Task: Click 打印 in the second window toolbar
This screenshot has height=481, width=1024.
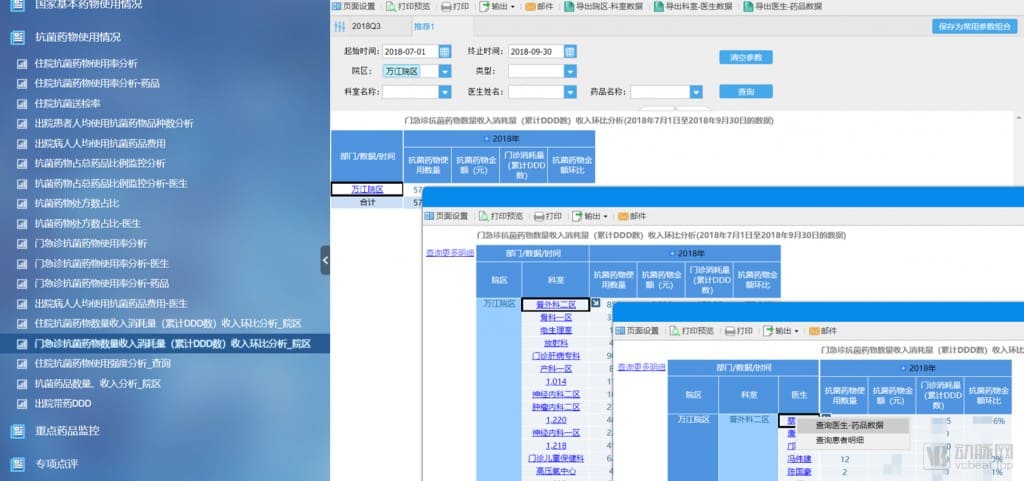Action: 548,216
